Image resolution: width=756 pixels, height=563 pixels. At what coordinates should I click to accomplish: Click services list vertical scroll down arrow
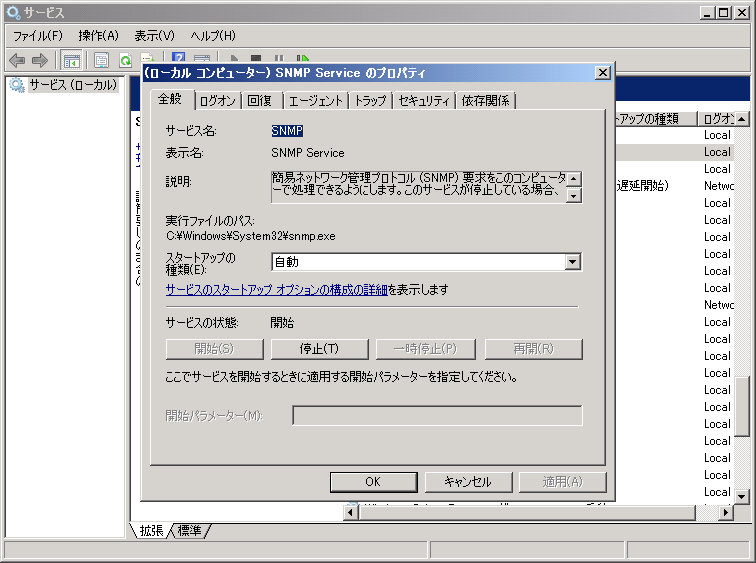(742, 496)
